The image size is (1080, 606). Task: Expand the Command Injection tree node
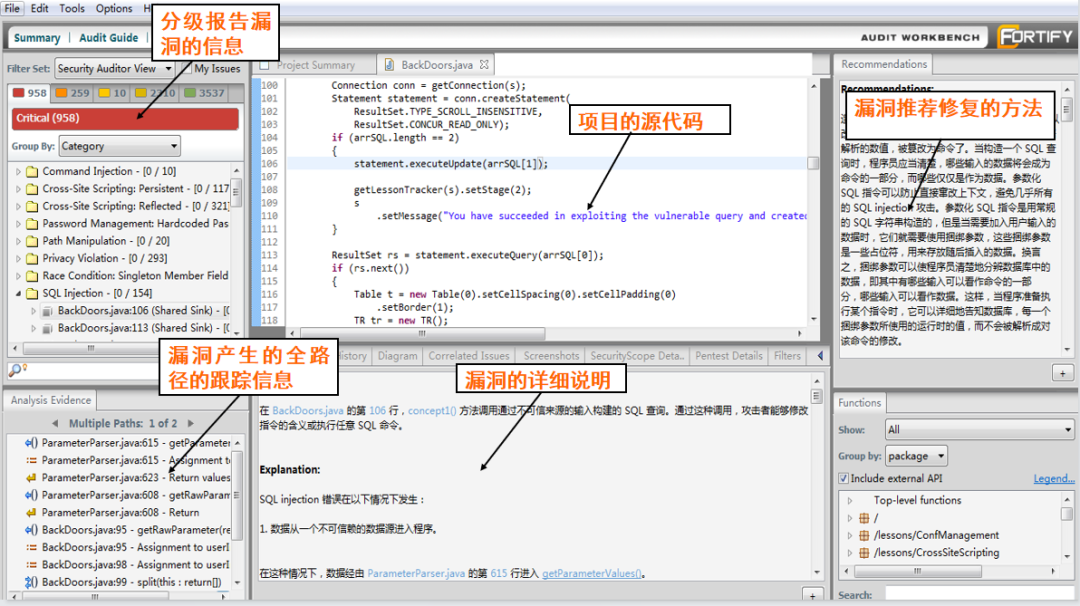click(18, 172)
